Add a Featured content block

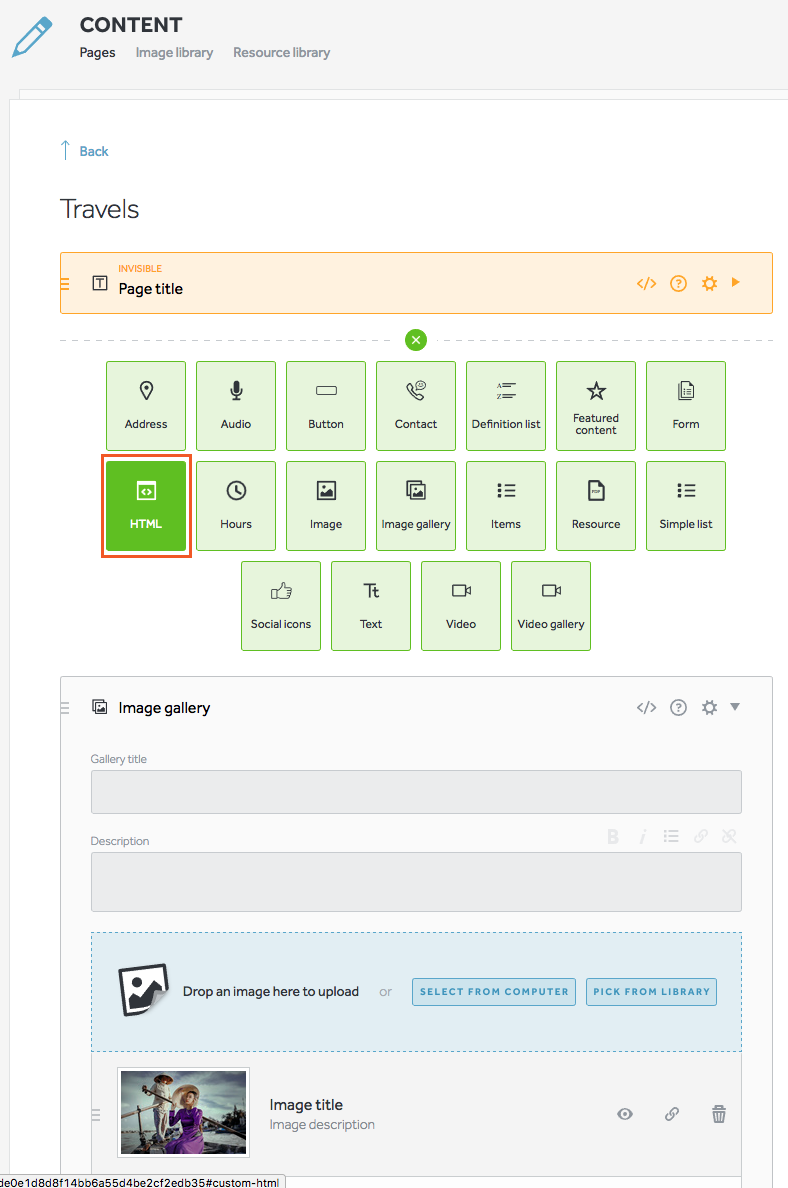click(596, 406)
